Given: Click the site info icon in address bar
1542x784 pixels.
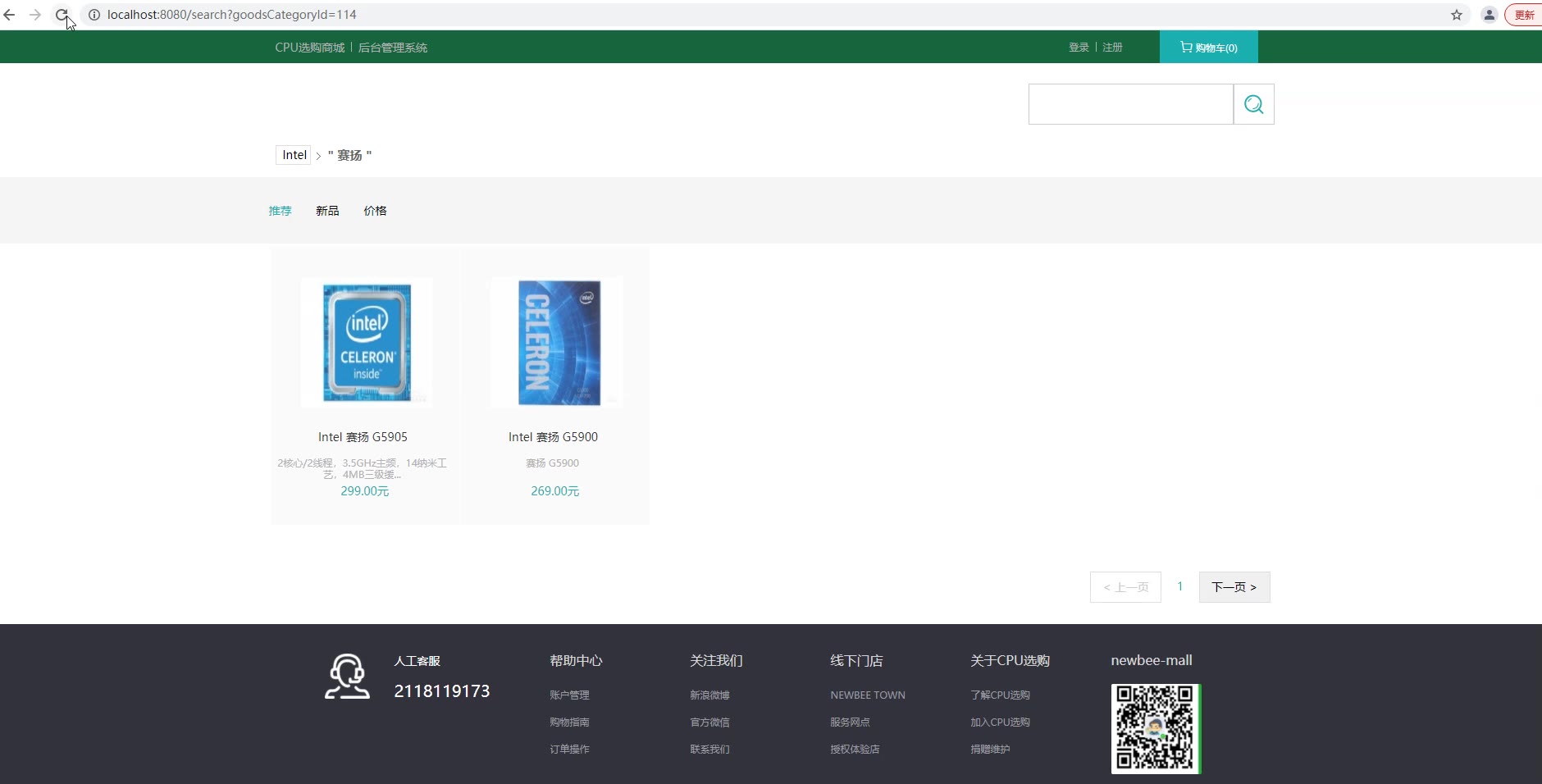Looking at the screenshot, I should pos(94,15).
